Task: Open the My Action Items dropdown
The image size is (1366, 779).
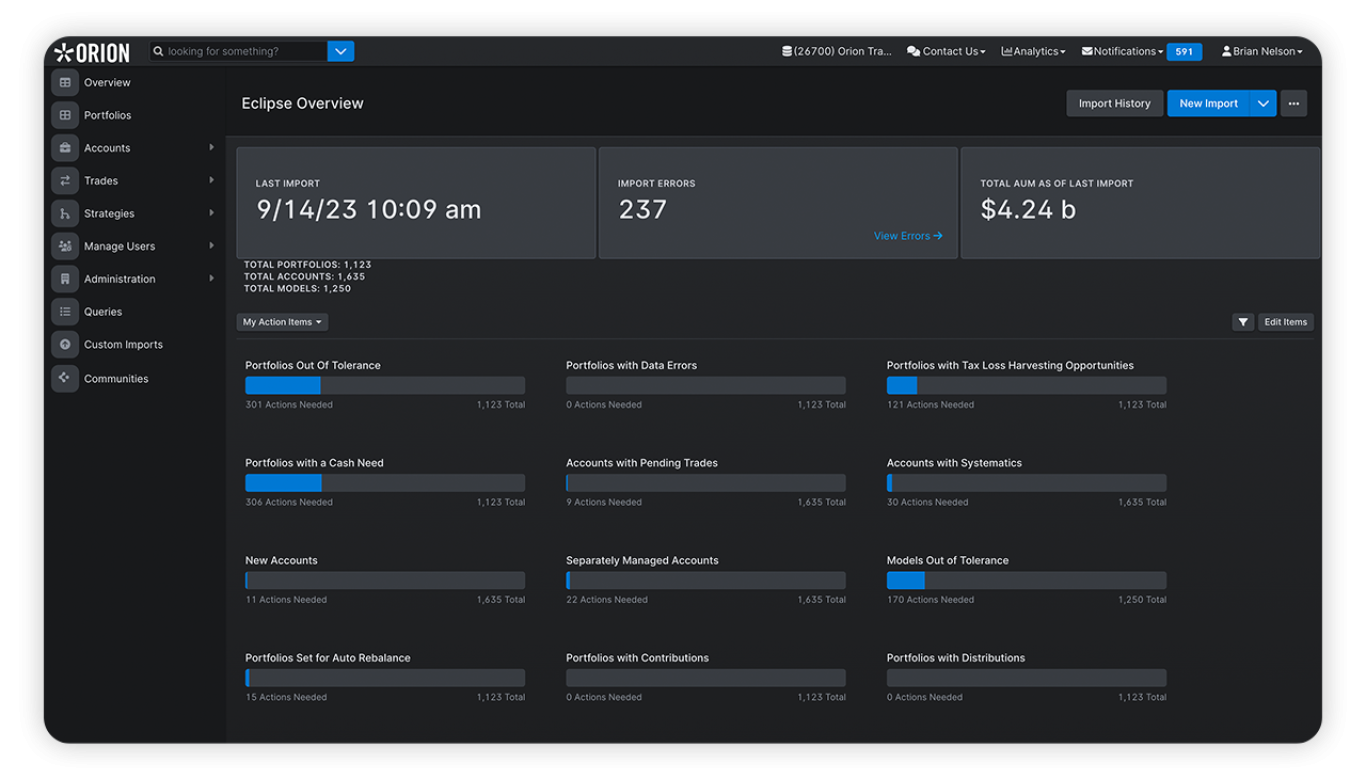Action: 282,322
